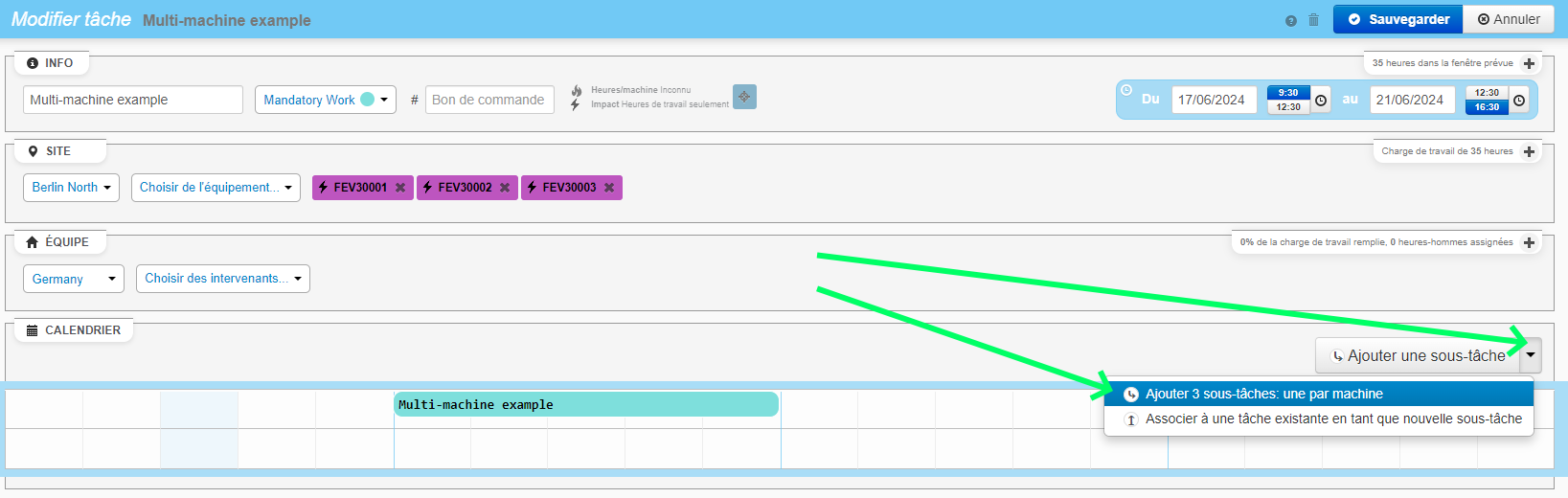Select the 9:30 start time toggle
This screenshot has height=498, width=1568.
click(1287, 93)
